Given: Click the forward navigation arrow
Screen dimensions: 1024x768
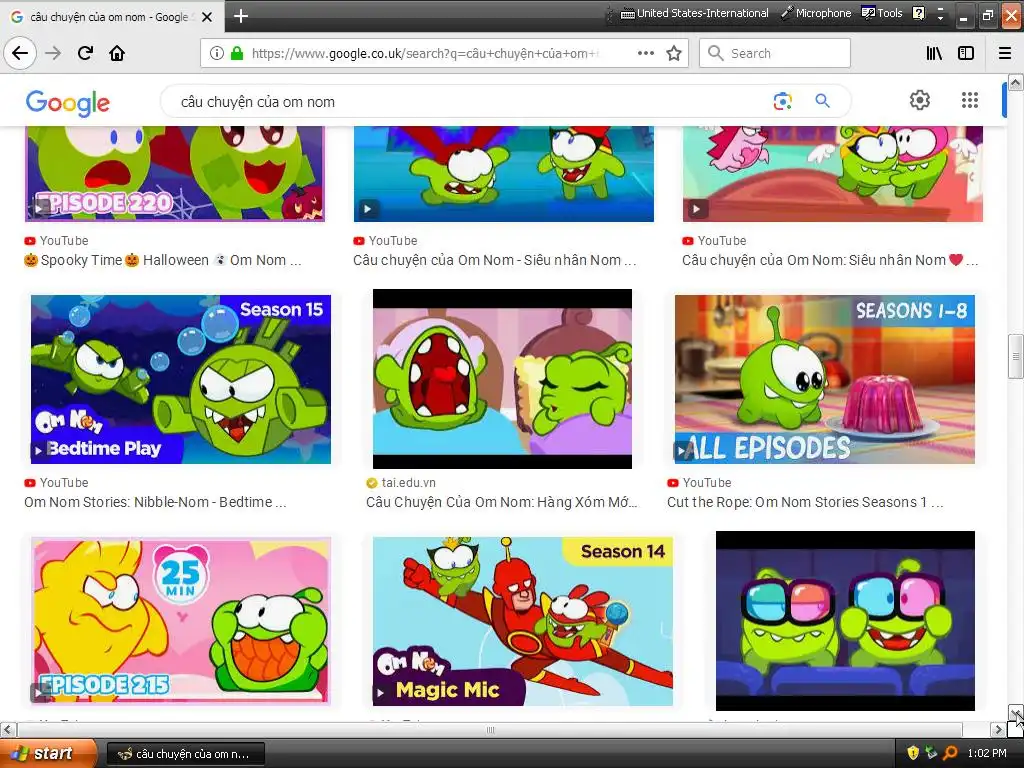Looking at the screenshot, I should click(x=53, y=53).
